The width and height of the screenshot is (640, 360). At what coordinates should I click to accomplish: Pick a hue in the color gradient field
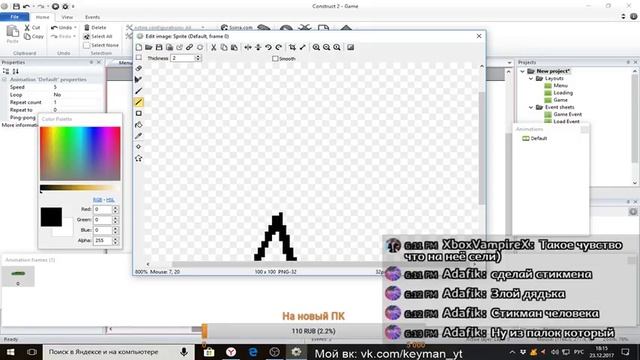(x=80, y=153)
